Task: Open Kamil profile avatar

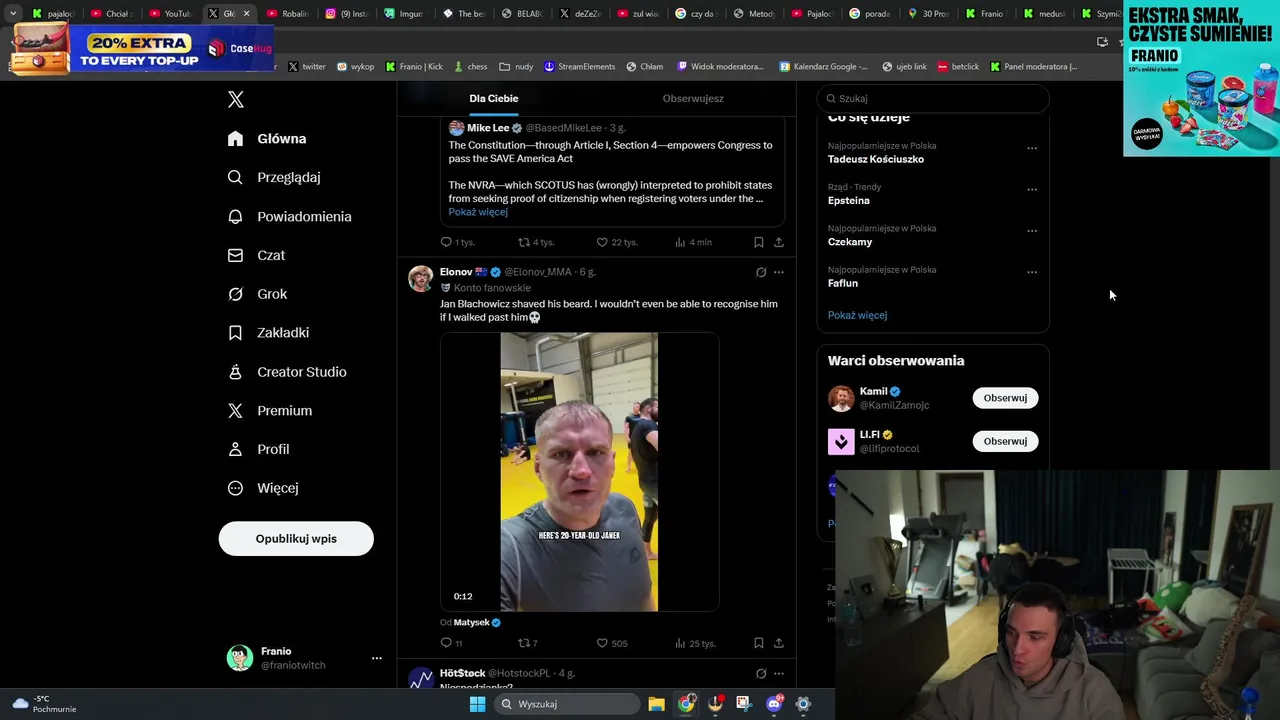Action: coord(841,398)
